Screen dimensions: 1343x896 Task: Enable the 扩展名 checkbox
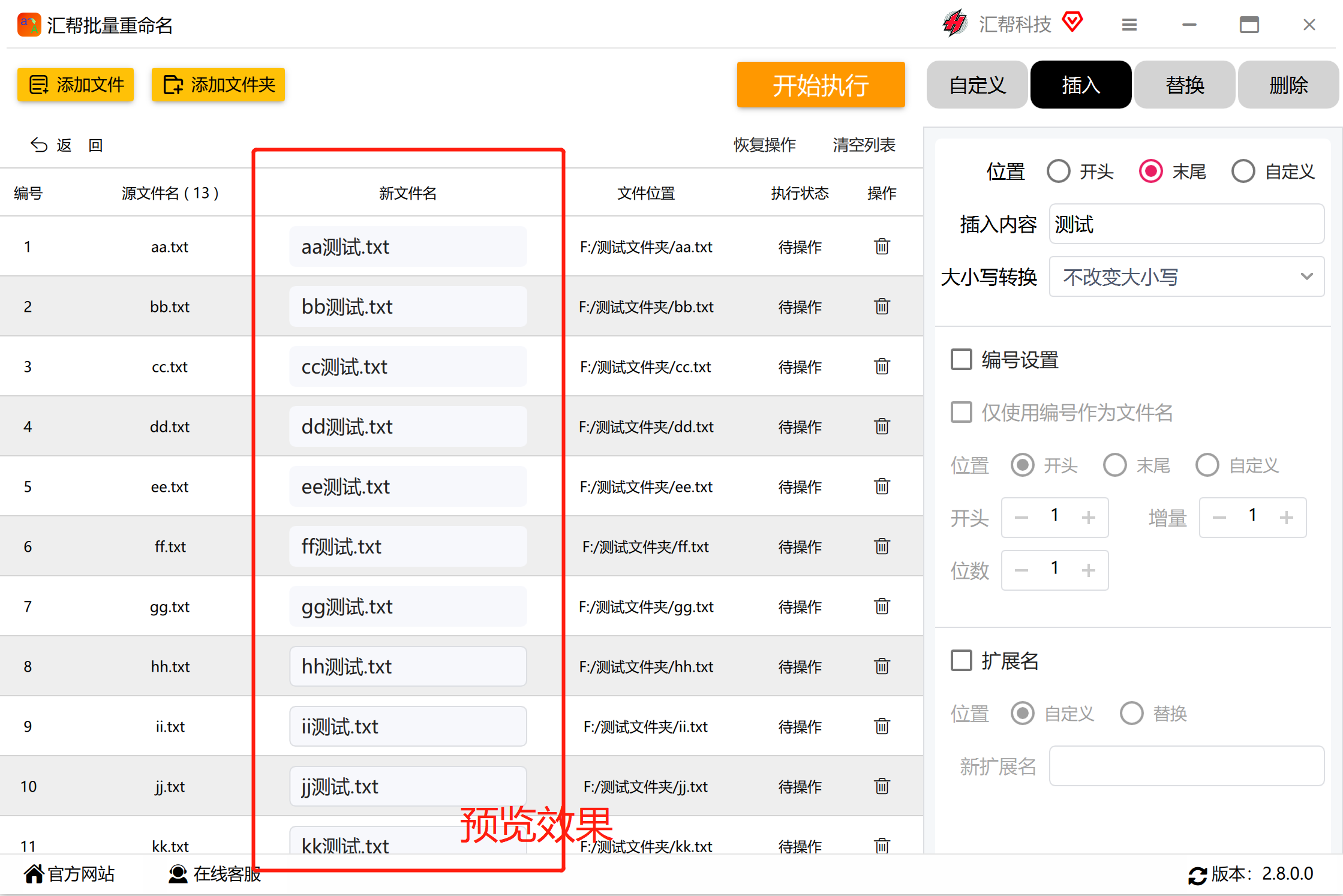962,660
